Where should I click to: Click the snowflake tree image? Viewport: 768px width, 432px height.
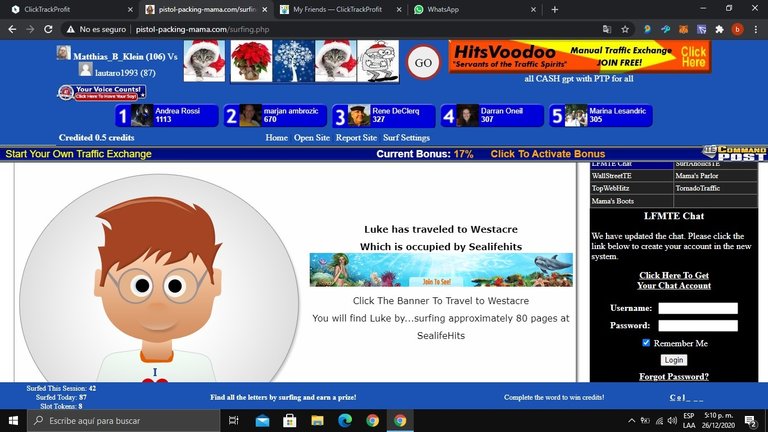294,61
